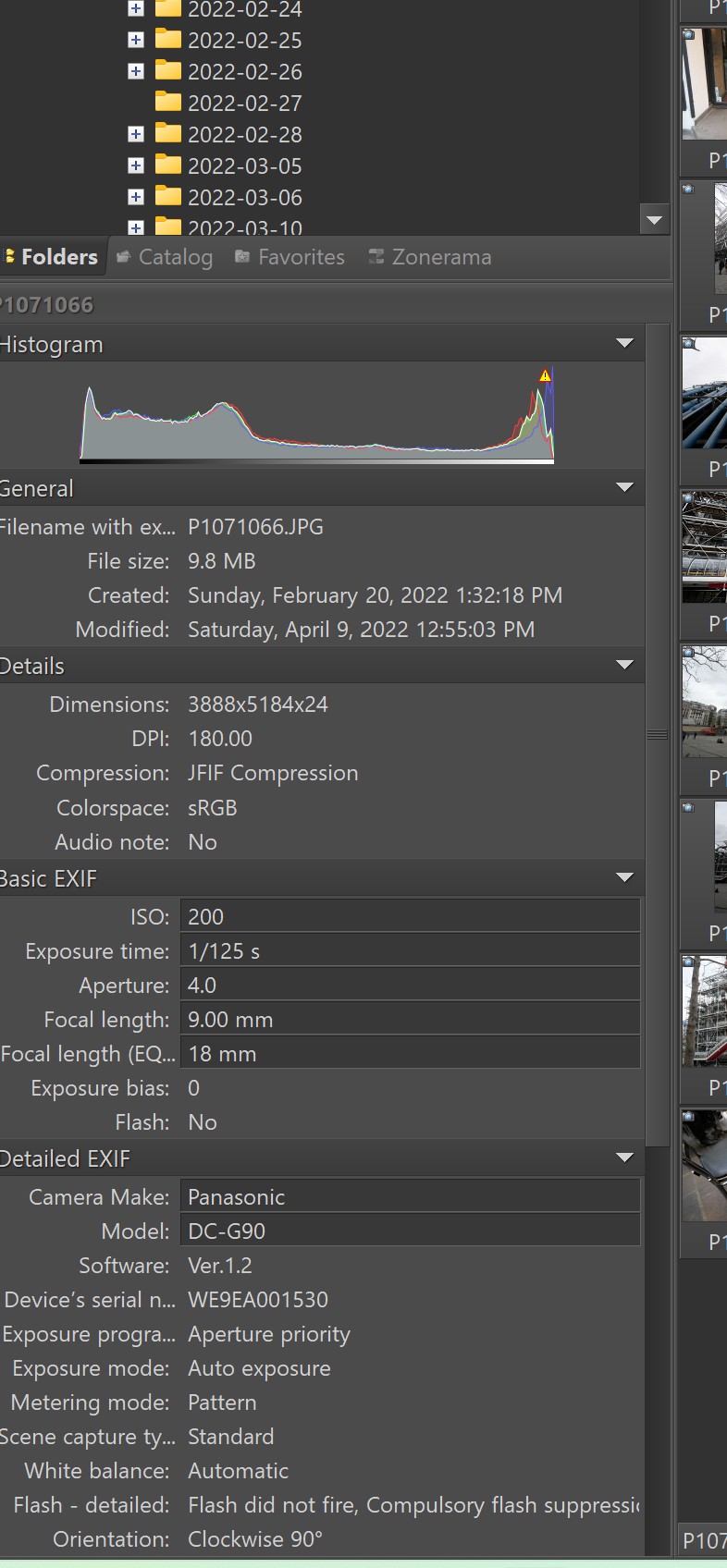Expand the 2022-02-28 folder node
Viewport: 727px width, 1568px height.
tap(136, 134)
